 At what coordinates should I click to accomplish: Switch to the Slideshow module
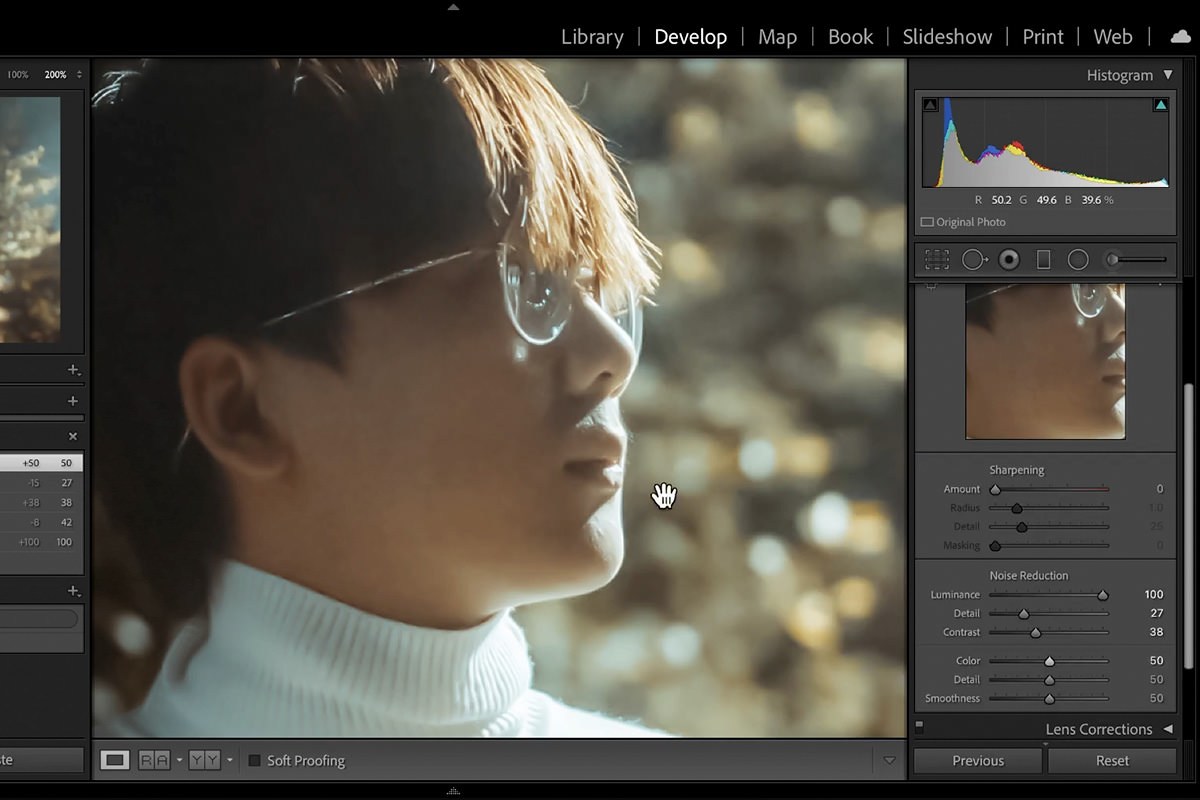(x=947, y=37)
